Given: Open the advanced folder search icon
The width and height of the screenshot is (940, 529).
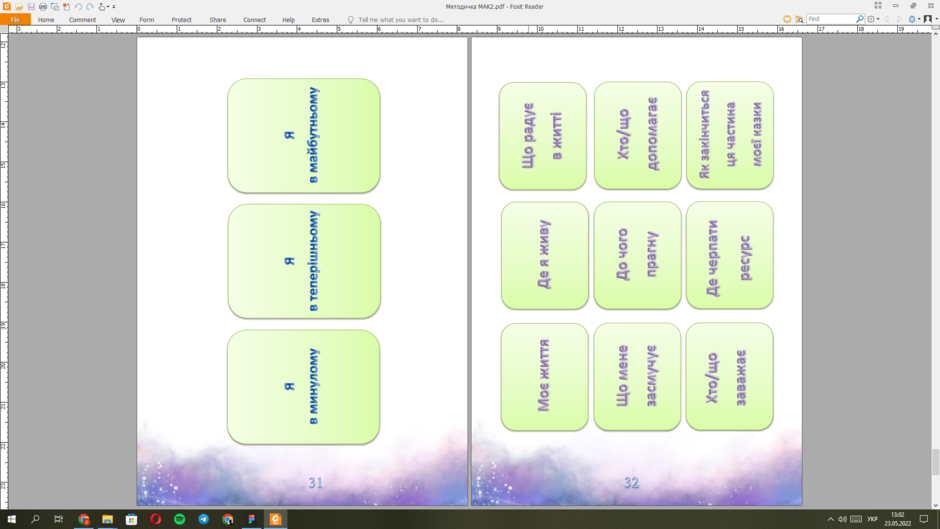Looking at the screenshot, I should tap(799, 19).
